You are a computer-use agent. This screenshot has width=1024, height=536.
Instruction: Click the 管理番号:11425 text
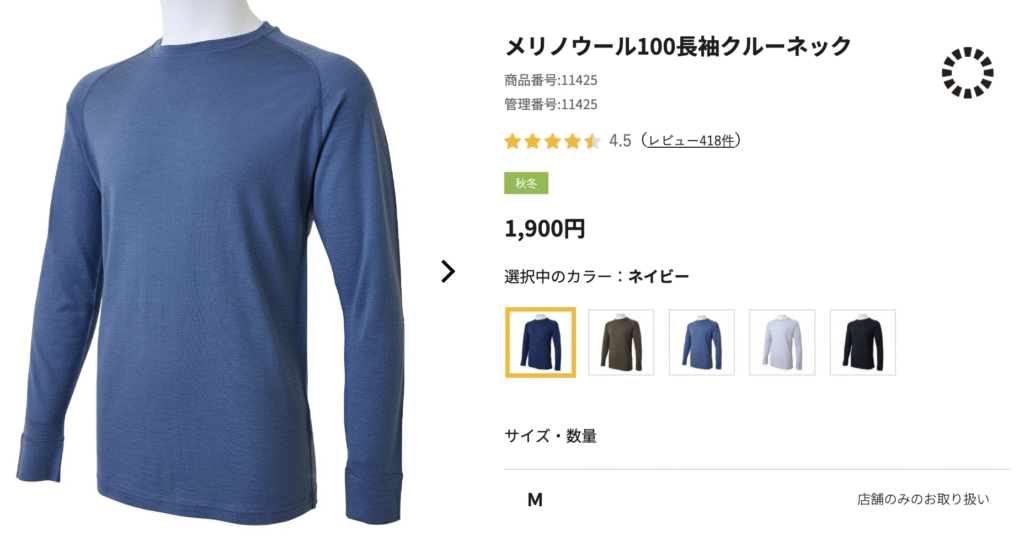pyautogui.click(x=551, y=104)
